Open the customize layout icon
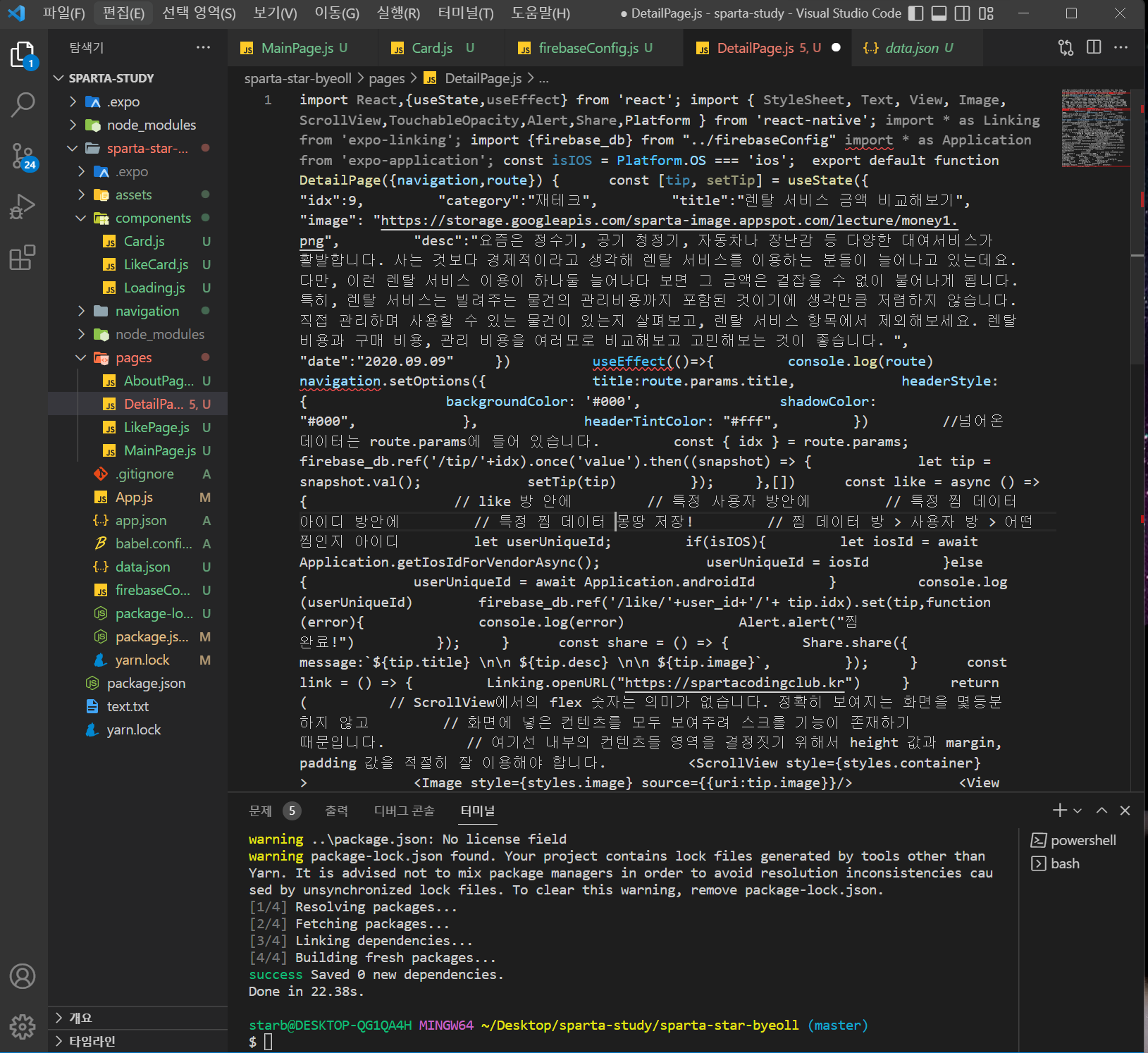Viewport: 1148px width, 1053px height. point(986,13)
